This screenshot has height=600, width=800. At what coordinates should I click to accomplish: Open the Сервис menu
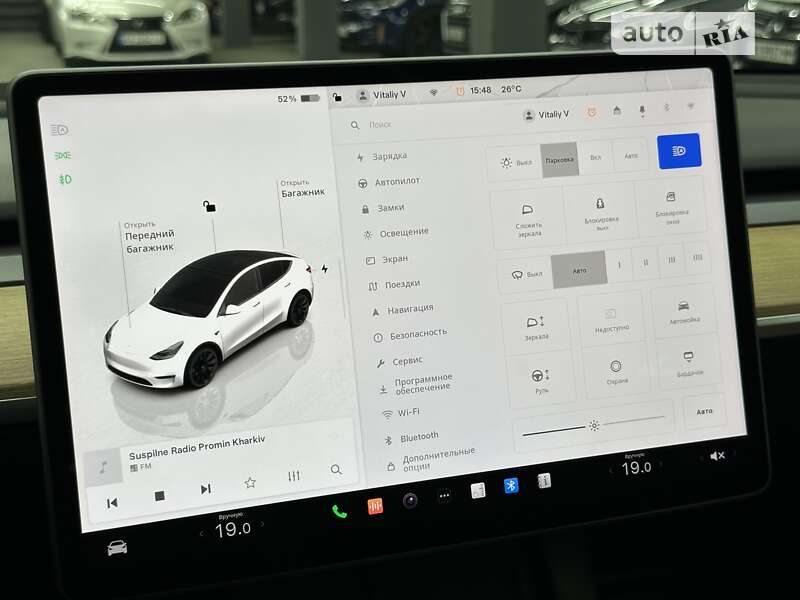click(400, 361)
